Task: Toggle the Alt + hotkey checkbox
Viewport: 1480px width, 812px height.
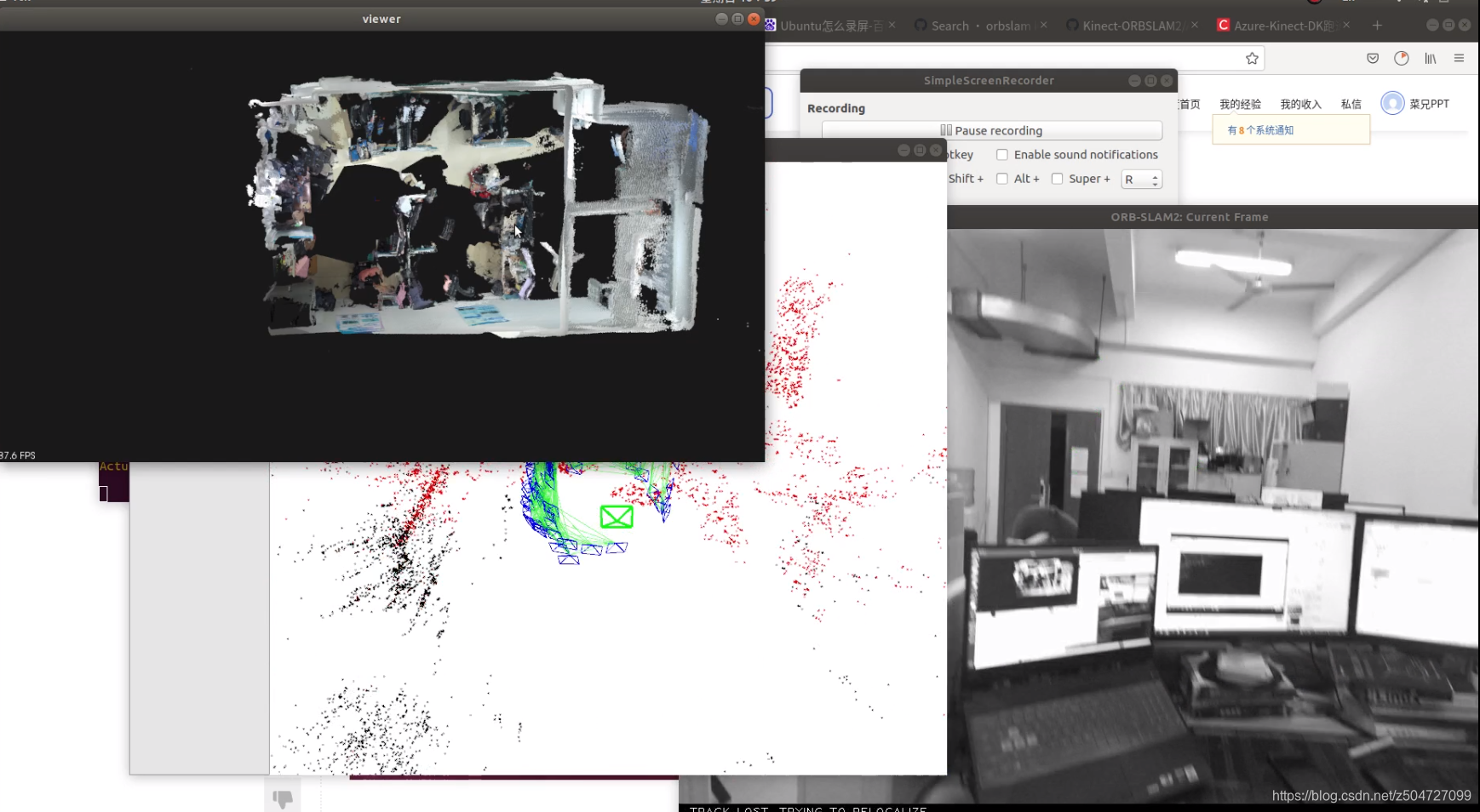Action: pos(1002,179)
